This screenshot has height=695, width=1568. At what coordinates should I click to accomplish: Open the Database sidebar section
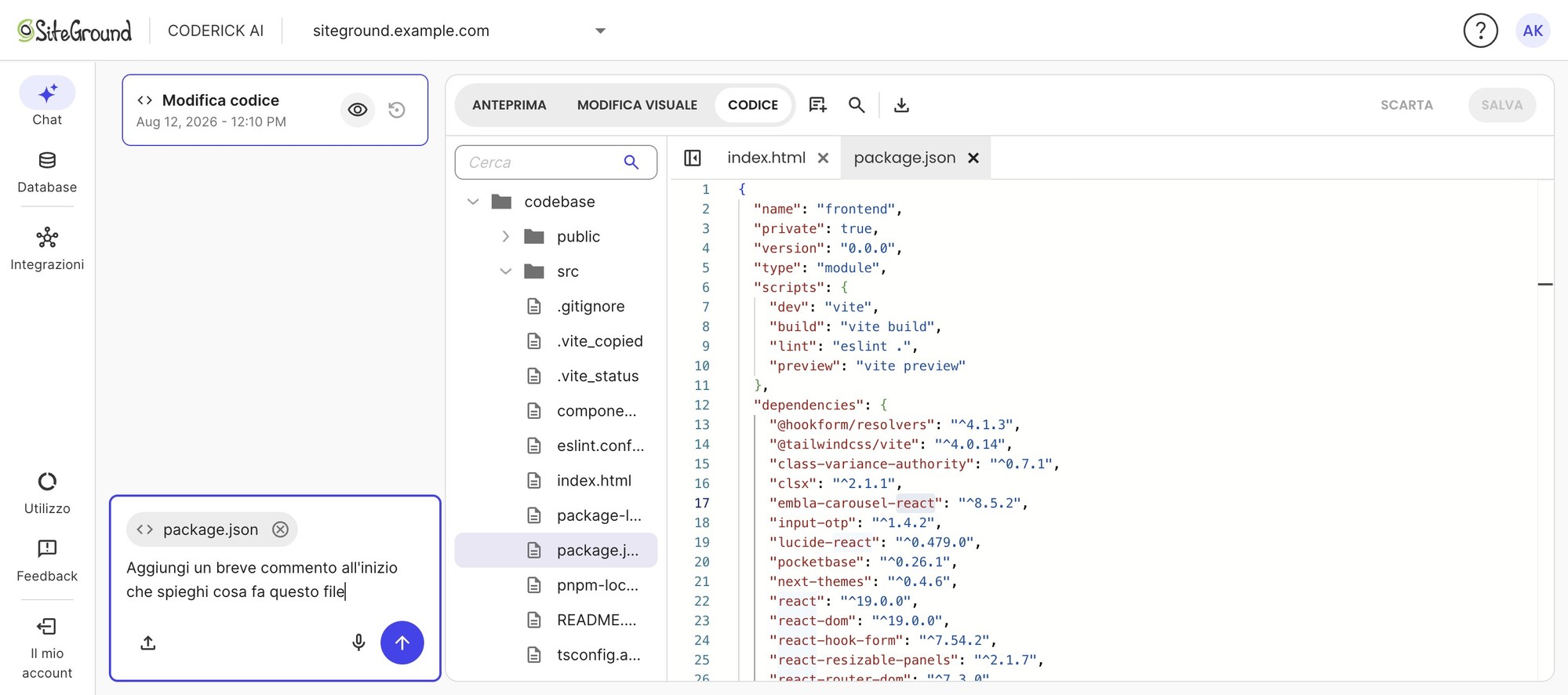[x=47, y=173]
